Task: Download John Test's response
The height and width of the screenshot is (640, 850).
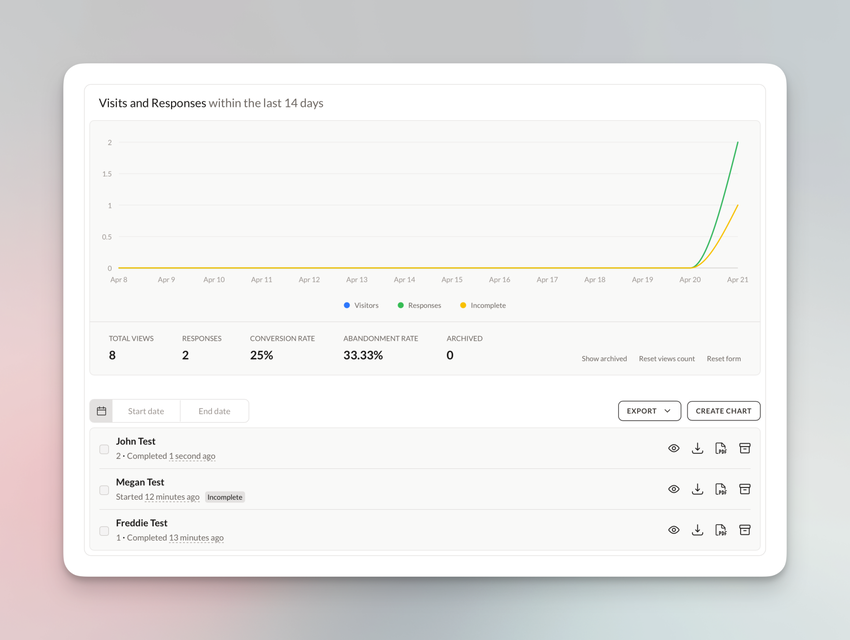Action: [x=697, y=449]
